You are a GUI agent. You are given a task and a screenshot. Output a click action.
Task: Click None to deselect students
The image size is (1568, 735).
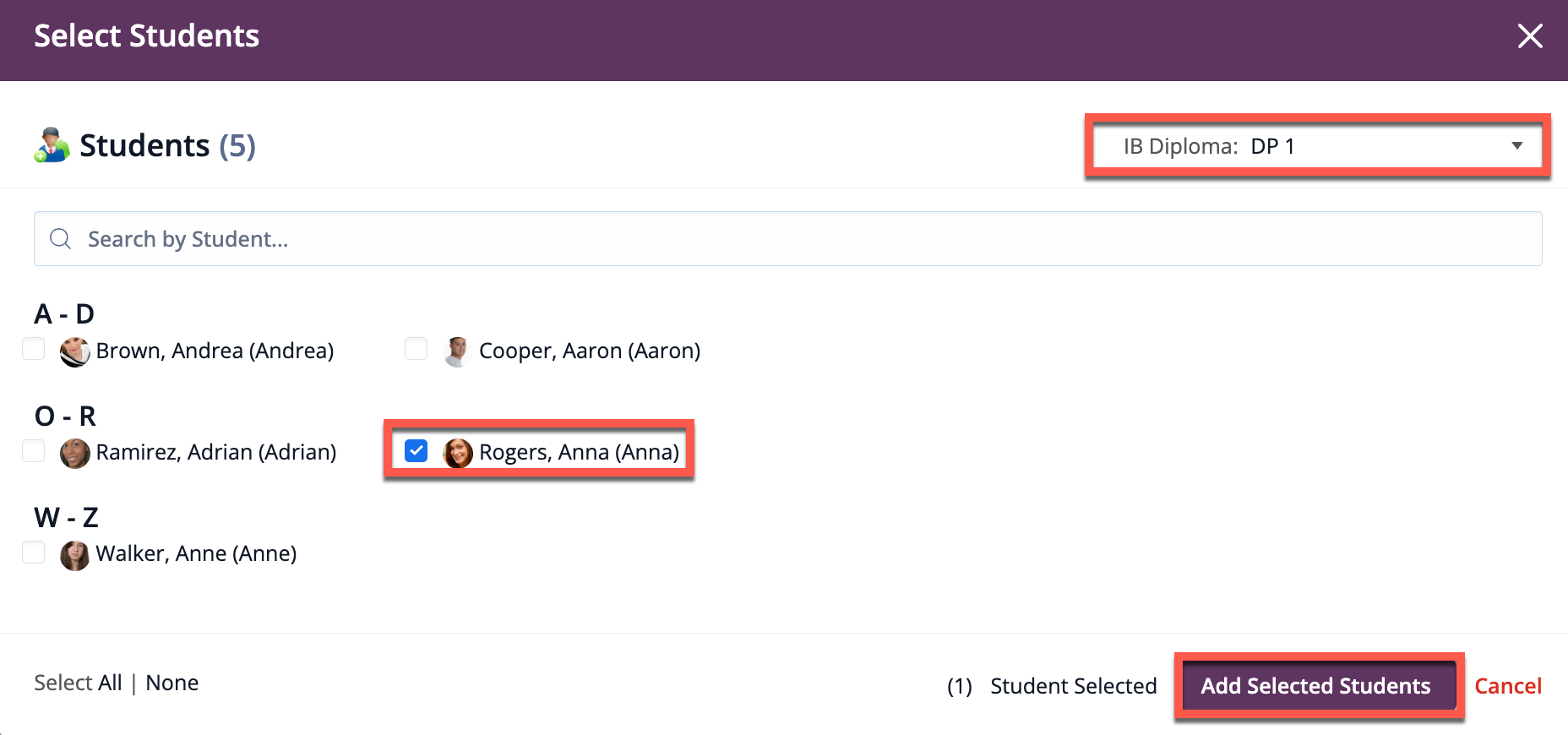pyautogui.click(x=172, y=683)
